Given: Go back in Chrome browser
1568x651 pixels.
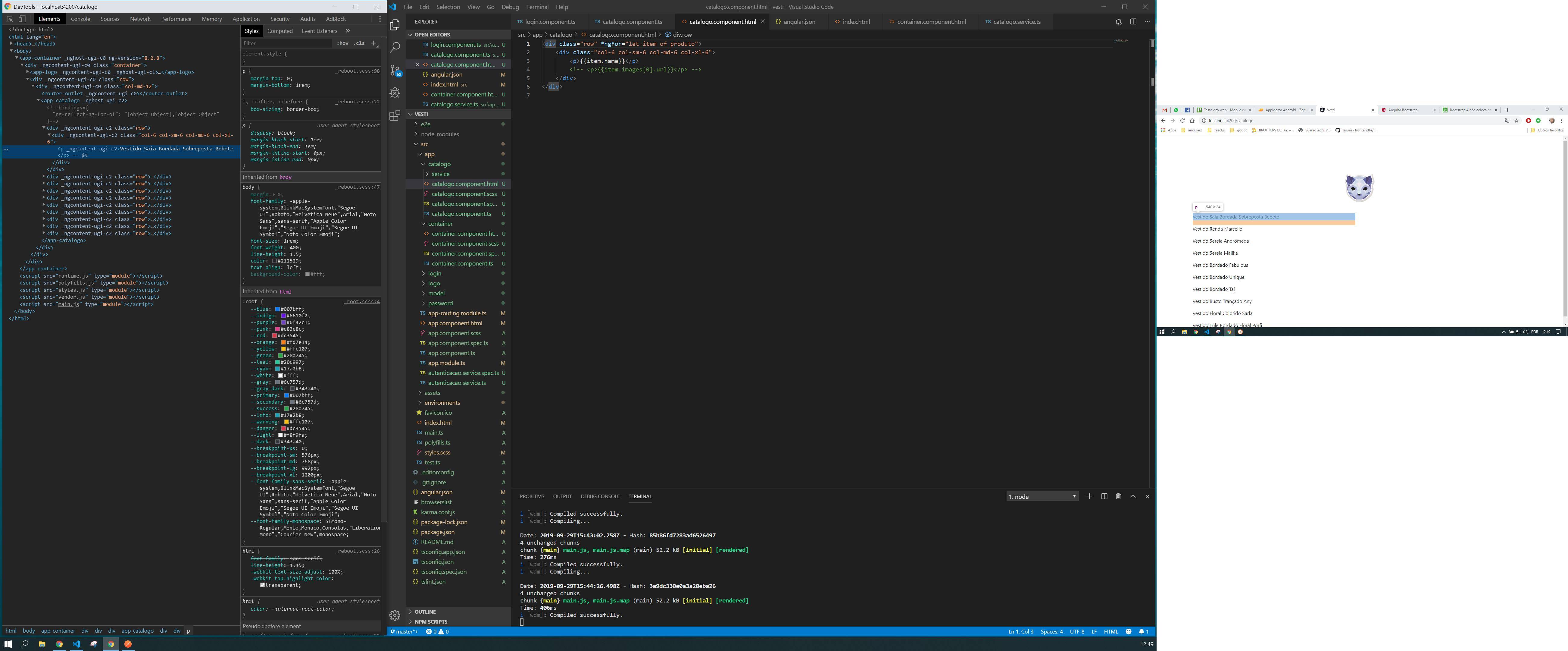Looking at the screenshot, I should [x=1163, y=121].
